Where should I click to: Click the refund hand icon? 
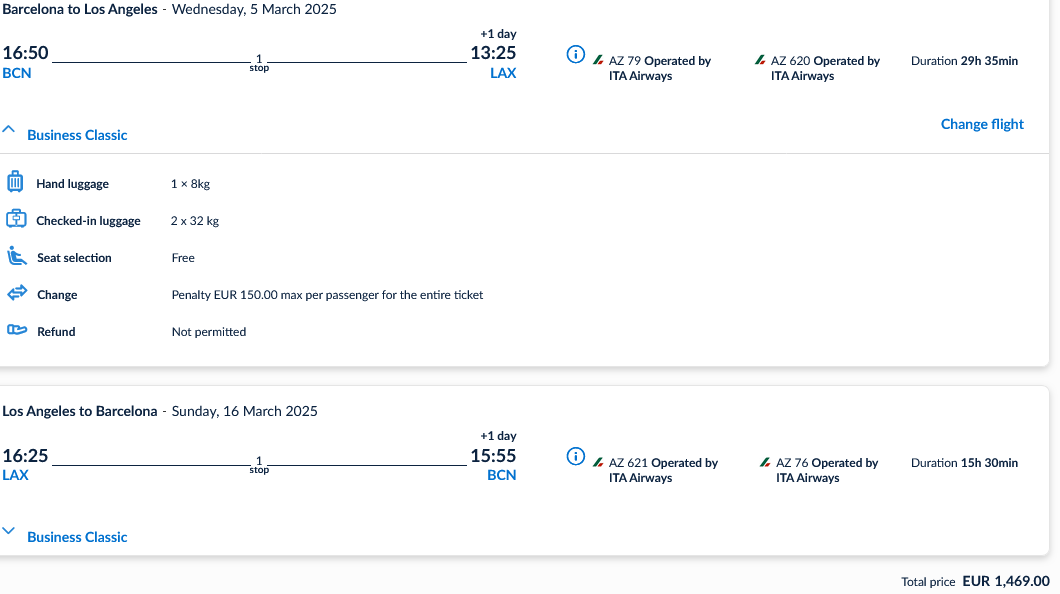coord(15,331)
